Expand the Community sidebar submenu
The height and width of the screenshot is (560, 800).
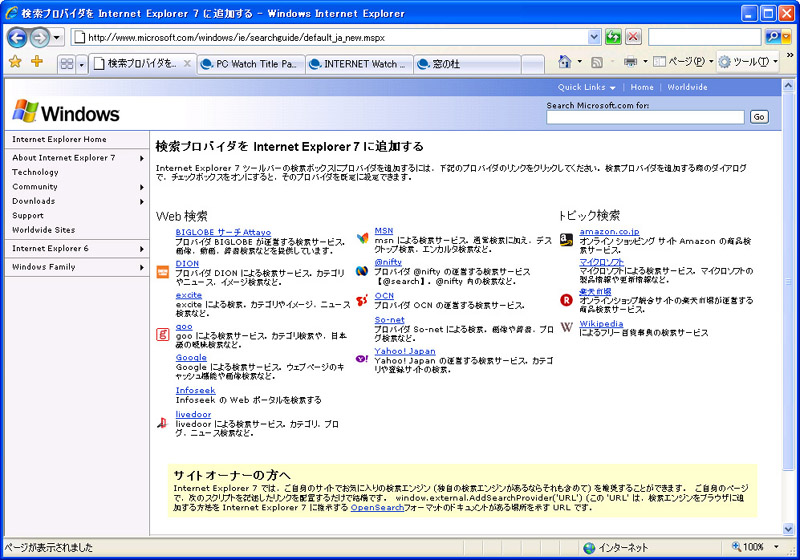tap(142, 187)
